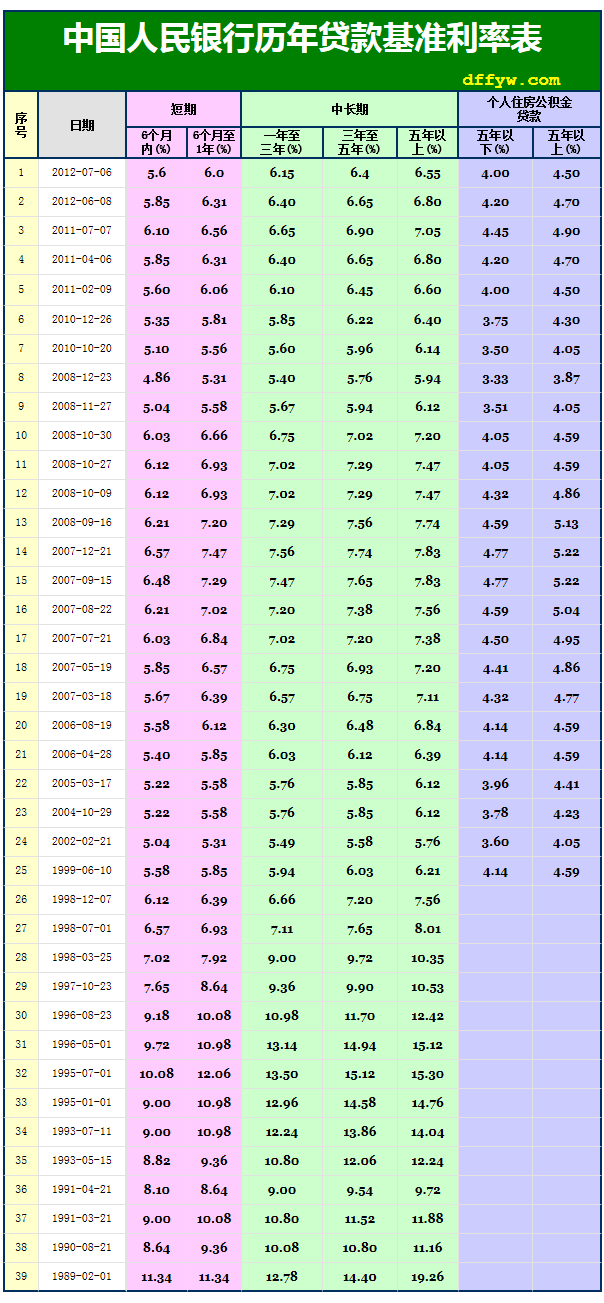Click the date cell 2006-08-19
This screenshot has height=1303, width=604.
[82, 726]
